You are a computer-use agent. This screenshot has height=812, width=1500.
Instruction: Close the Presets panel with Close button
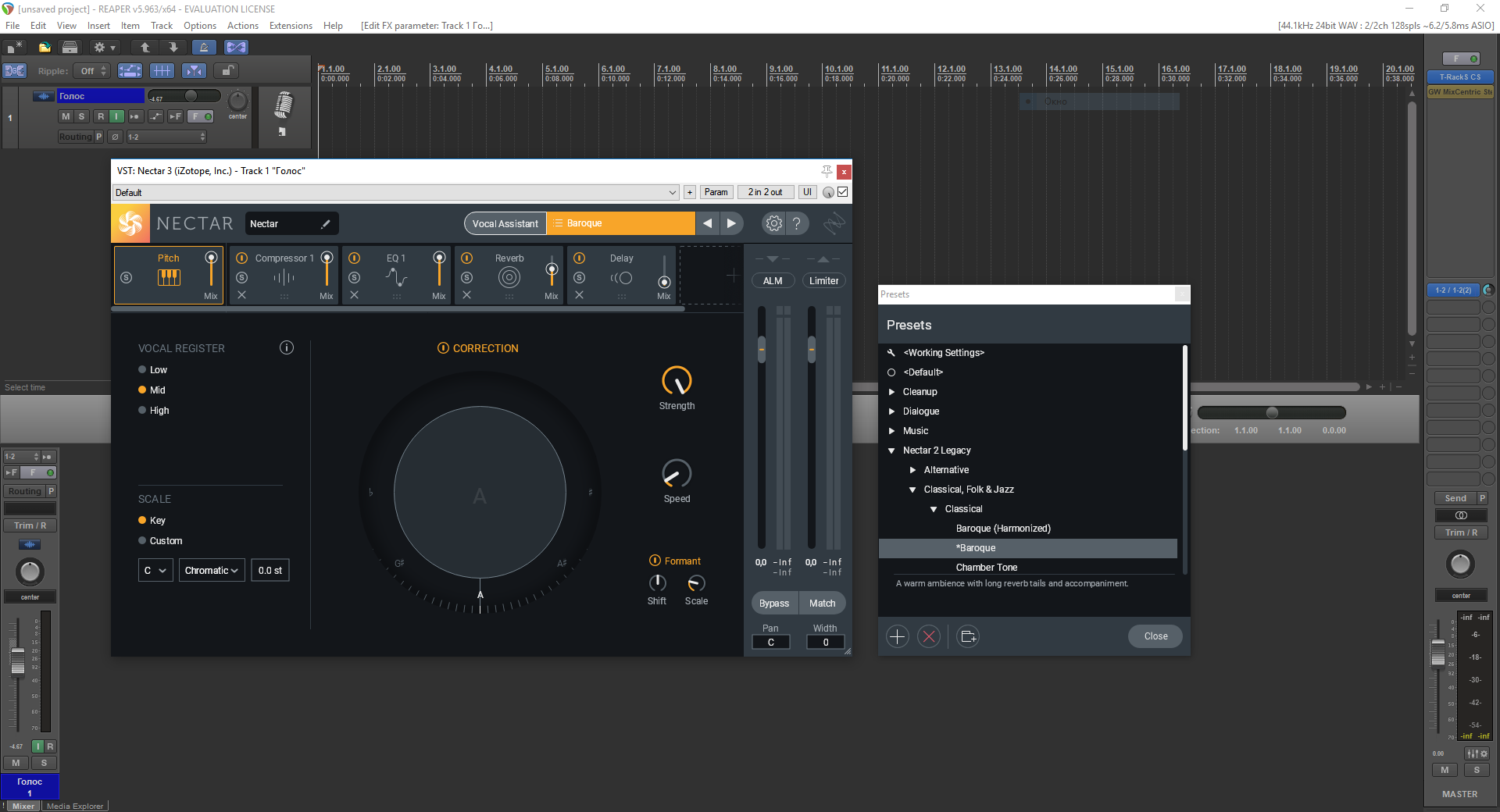(1155, 636)
